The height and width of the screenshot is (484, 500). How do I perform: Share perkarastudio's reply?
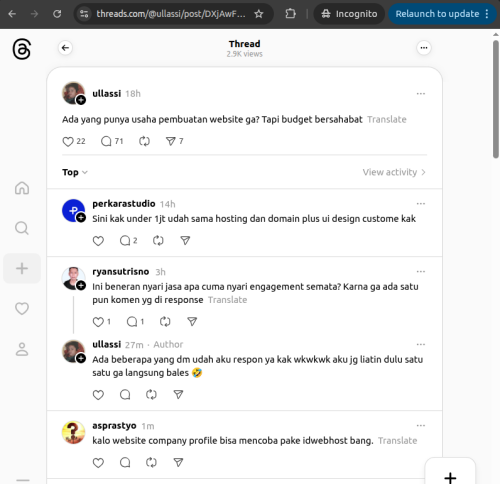185,241
